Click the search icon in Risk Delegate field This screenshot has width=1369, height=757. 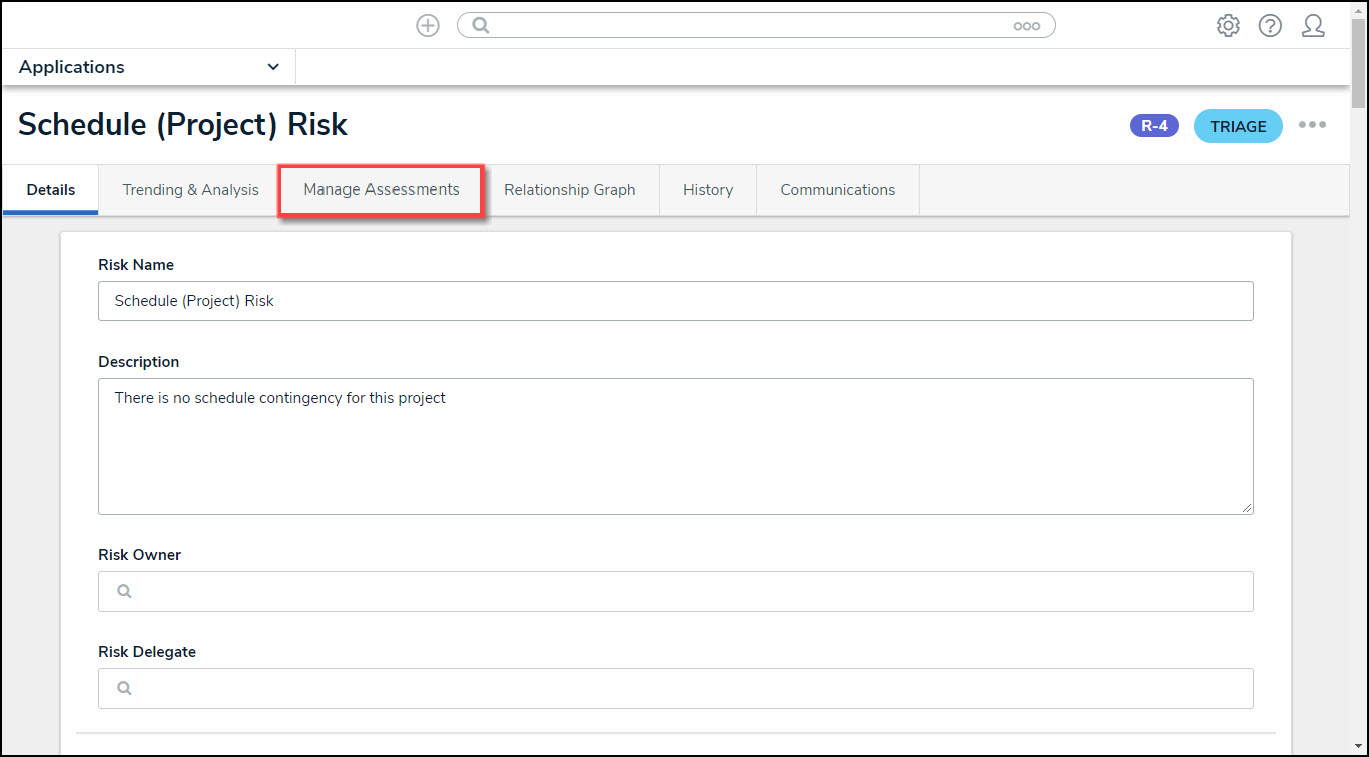[x=124, y=688]
